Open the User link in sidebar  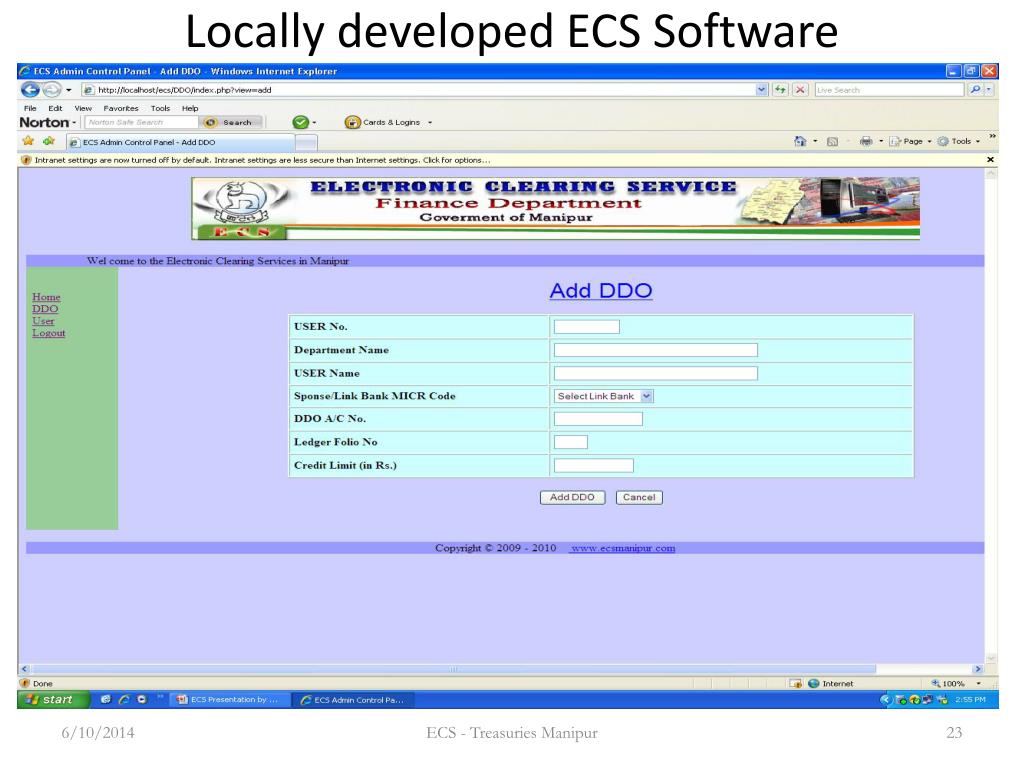coord(43,321)
